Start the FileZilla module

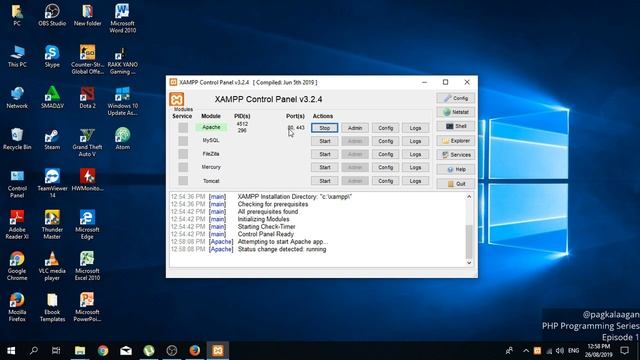tap(324, 154)
